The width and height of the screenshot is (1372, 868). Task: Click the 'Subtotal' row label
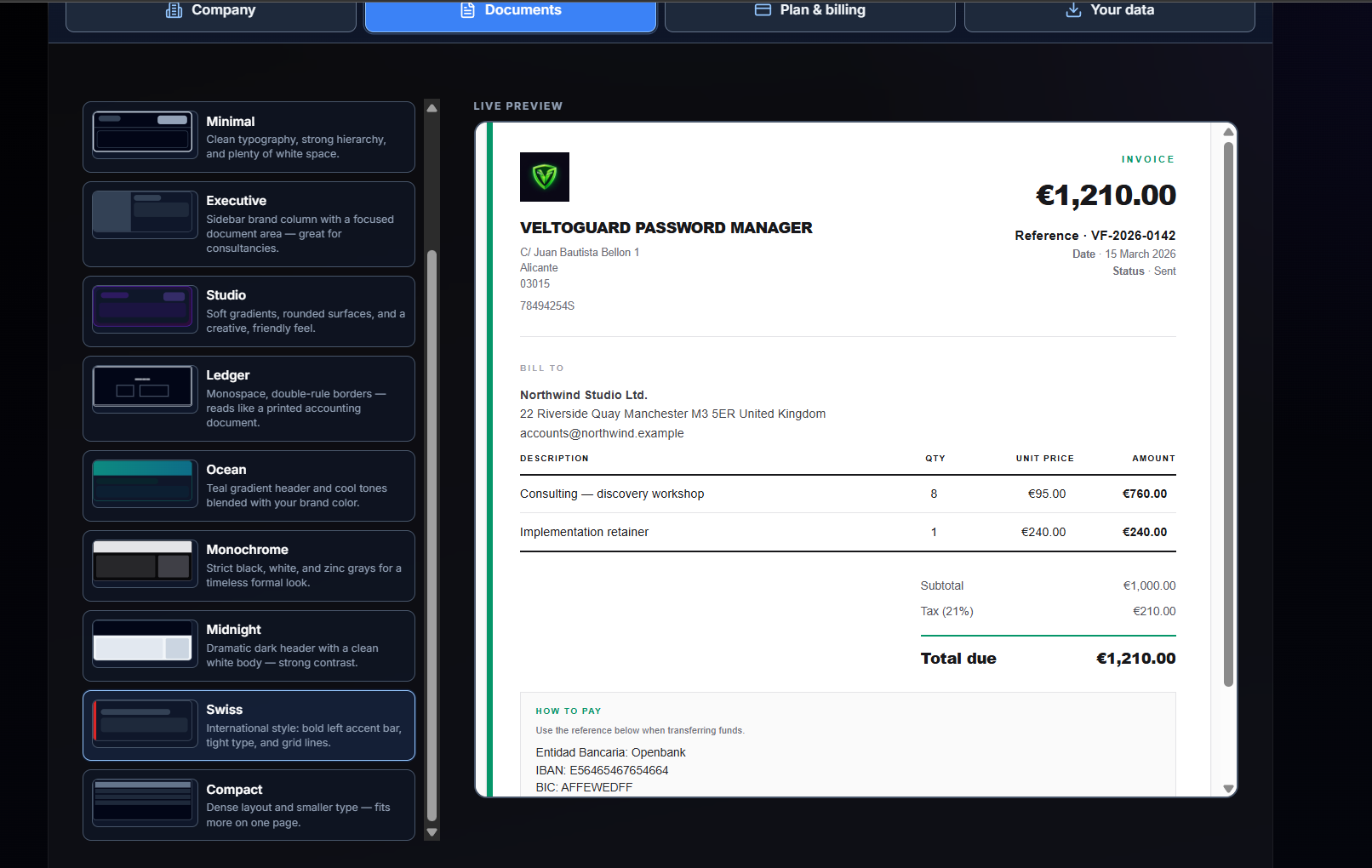tap(942, 585)
